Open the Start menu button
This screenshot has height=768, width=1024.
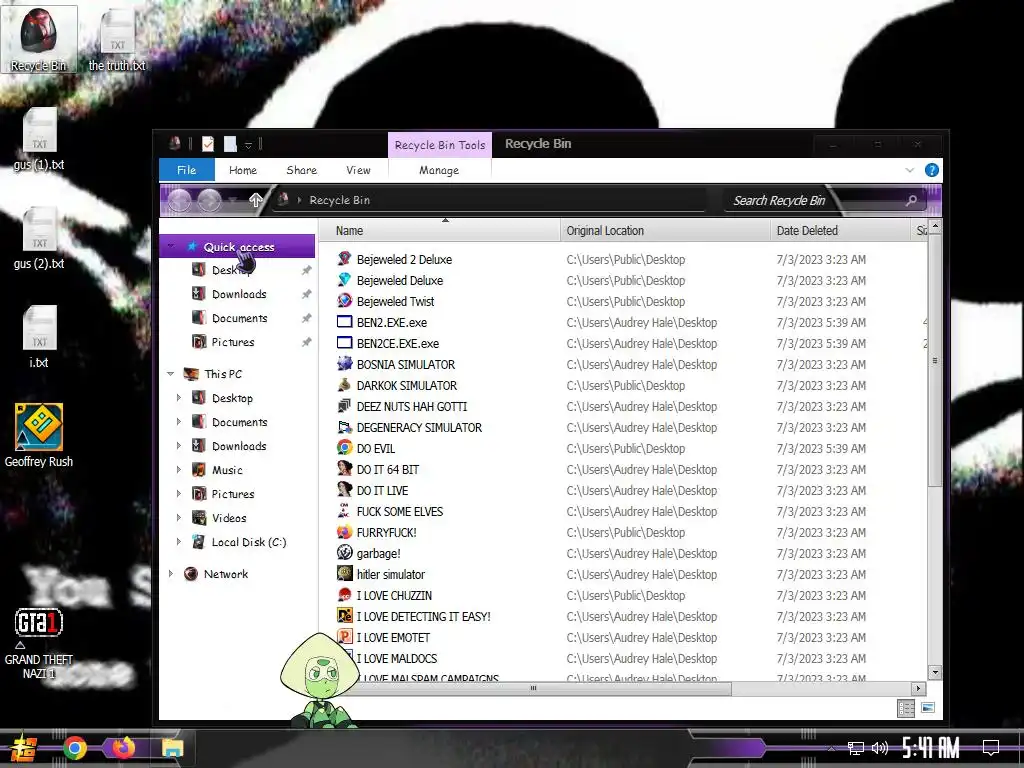(x=23, y=748)
